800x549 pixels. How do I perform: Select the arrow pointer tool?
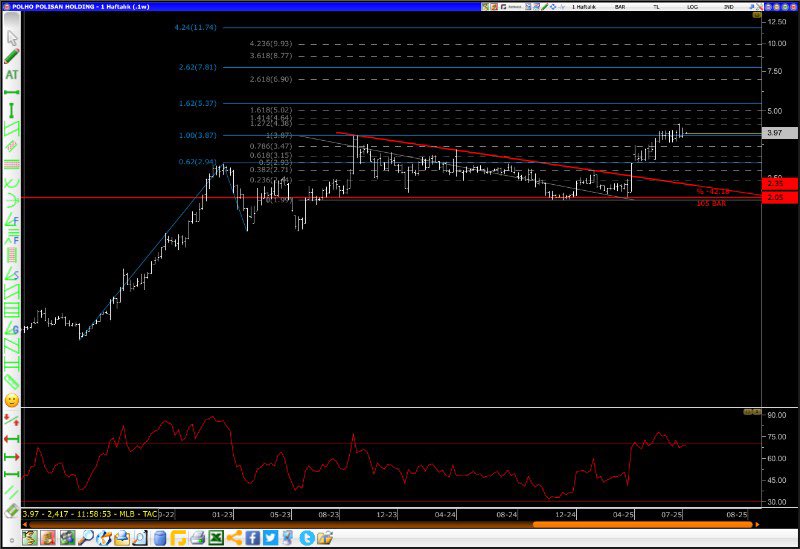pos(12,38)
